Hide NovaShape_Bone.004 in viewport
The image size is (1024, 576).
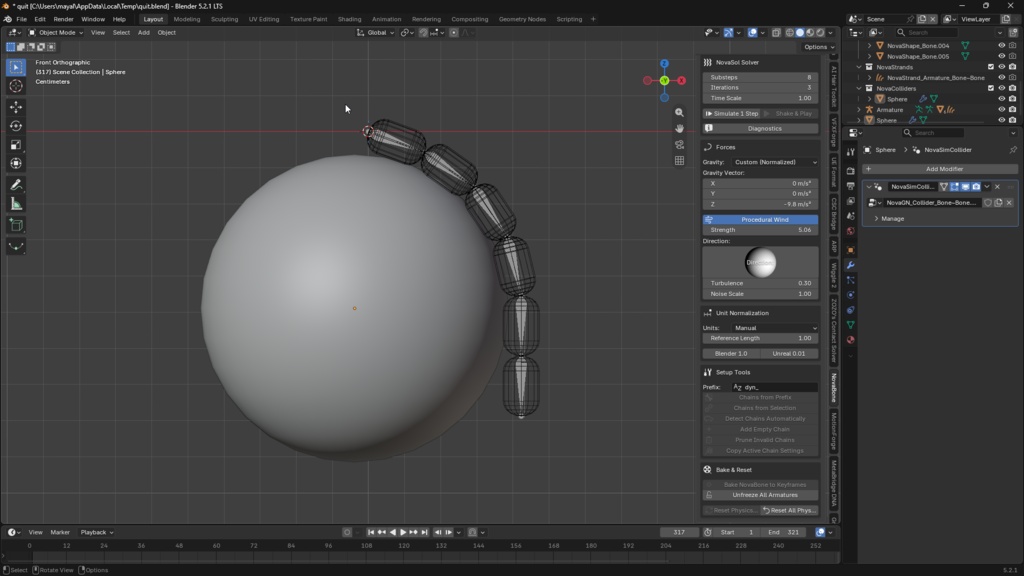pos(1001,46)
